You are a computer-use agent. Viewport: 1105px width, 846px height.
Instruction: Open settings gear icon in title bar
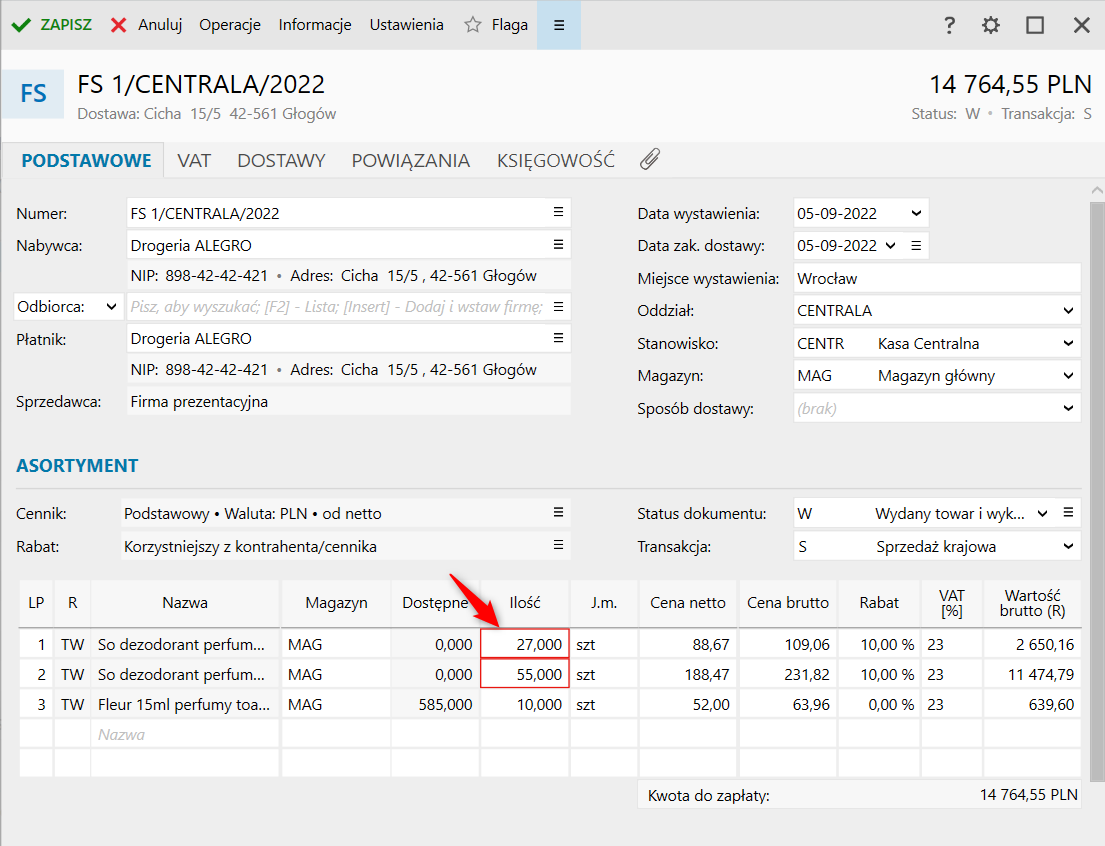click(x=991, y=25)
